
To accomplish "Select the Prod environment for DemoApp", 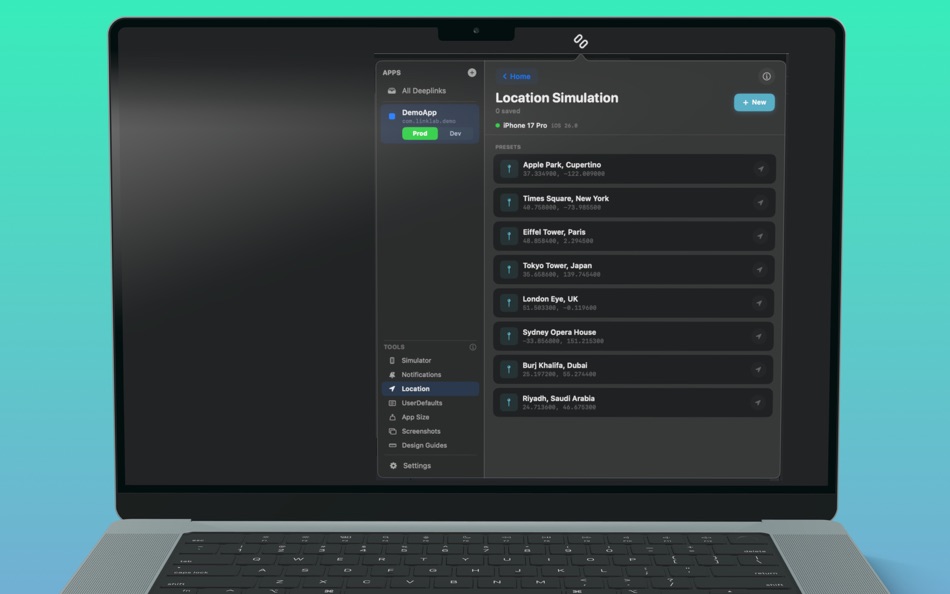I will pos(419,132).
